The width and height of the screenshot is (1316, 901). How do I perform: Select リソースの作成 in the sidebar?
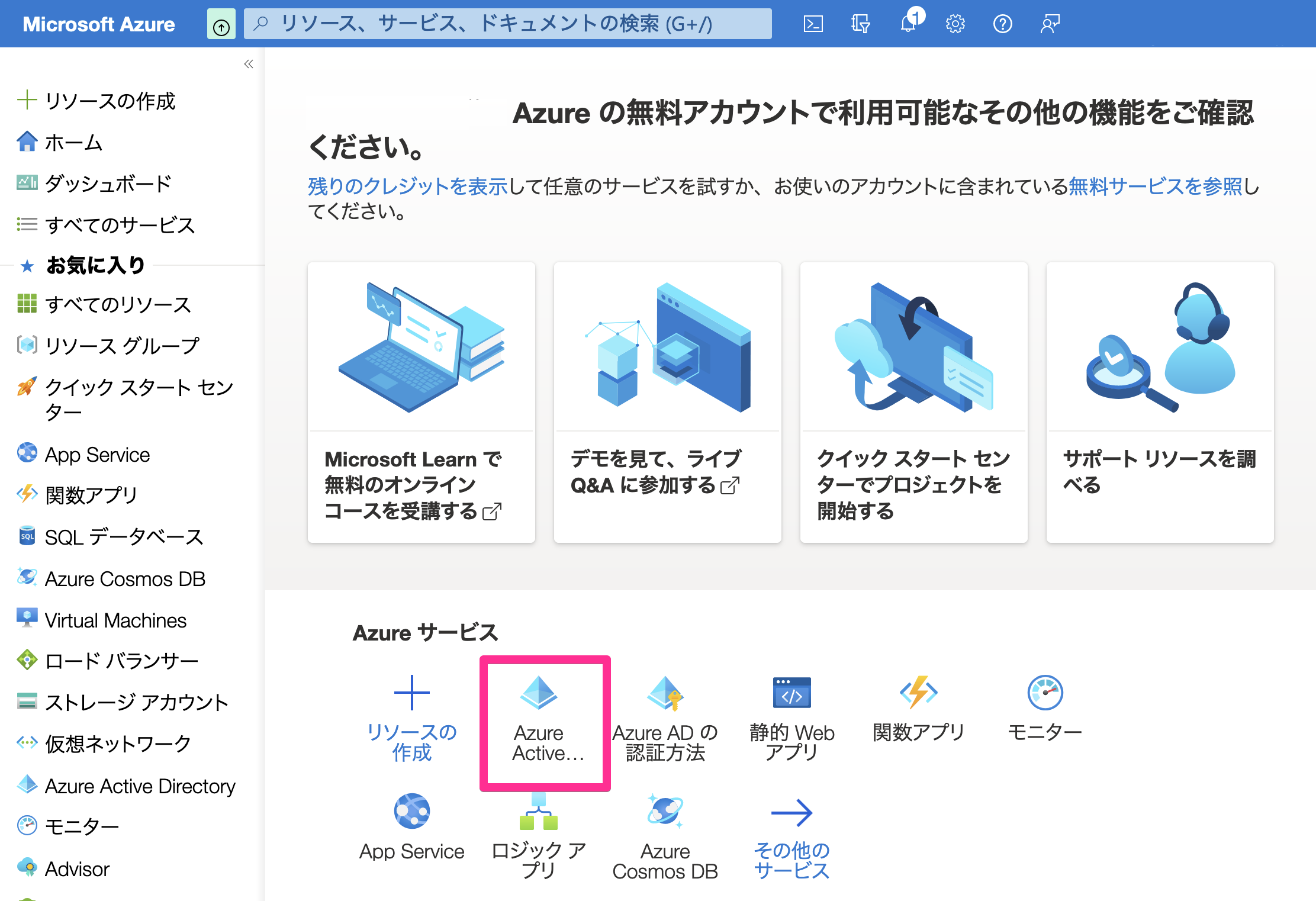coord(96,101)
